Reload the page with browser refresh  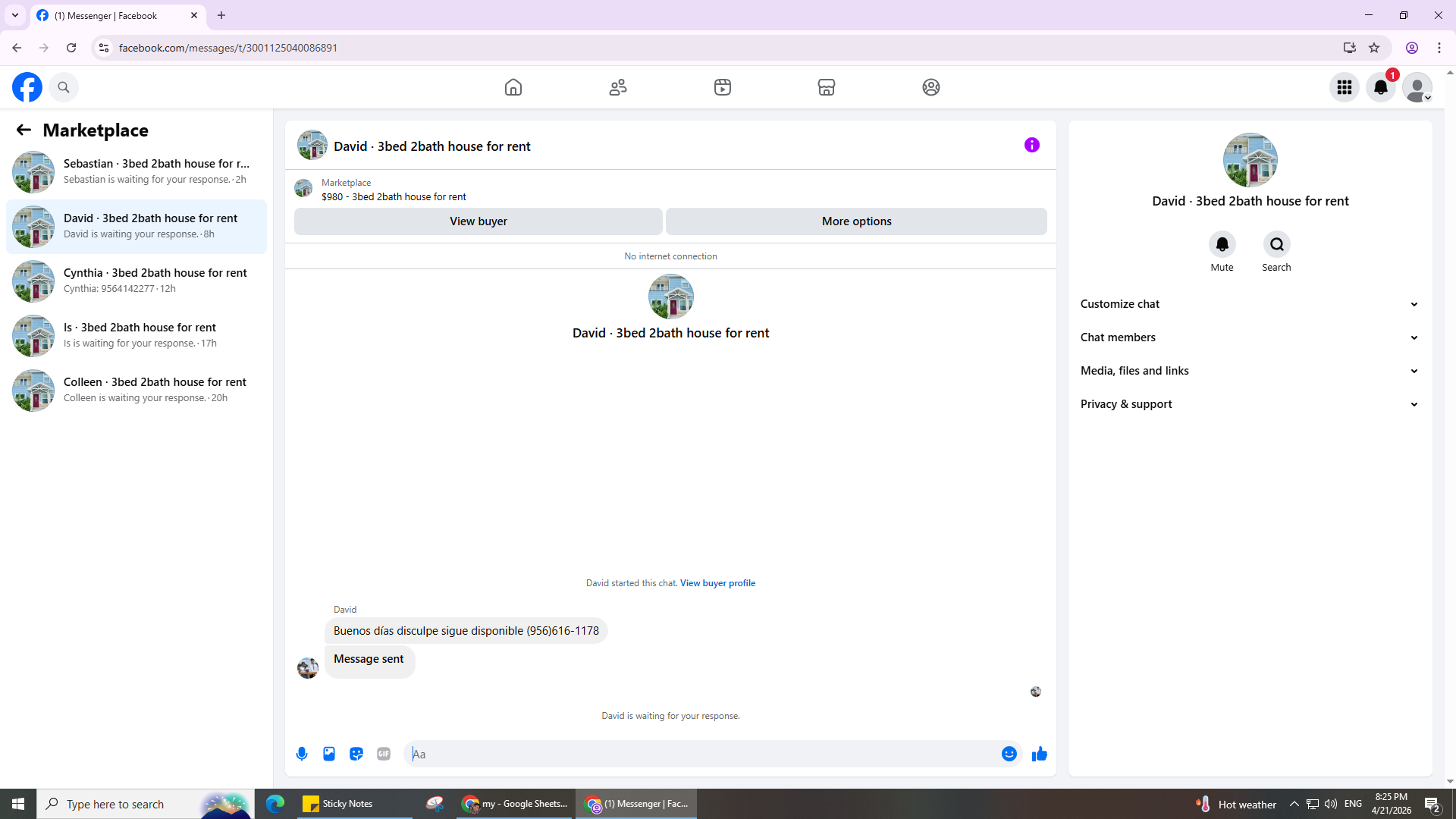(71, 48)
